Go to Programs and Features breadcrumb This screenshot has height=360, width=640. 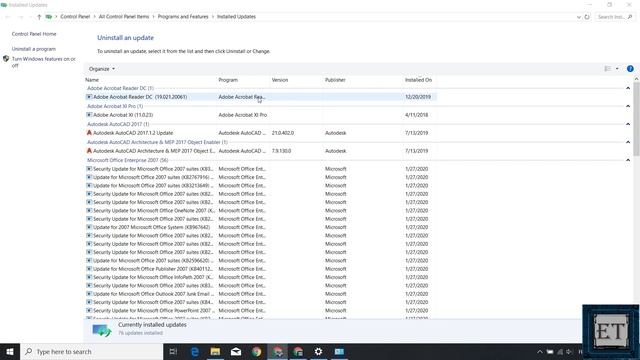[183, 17]
